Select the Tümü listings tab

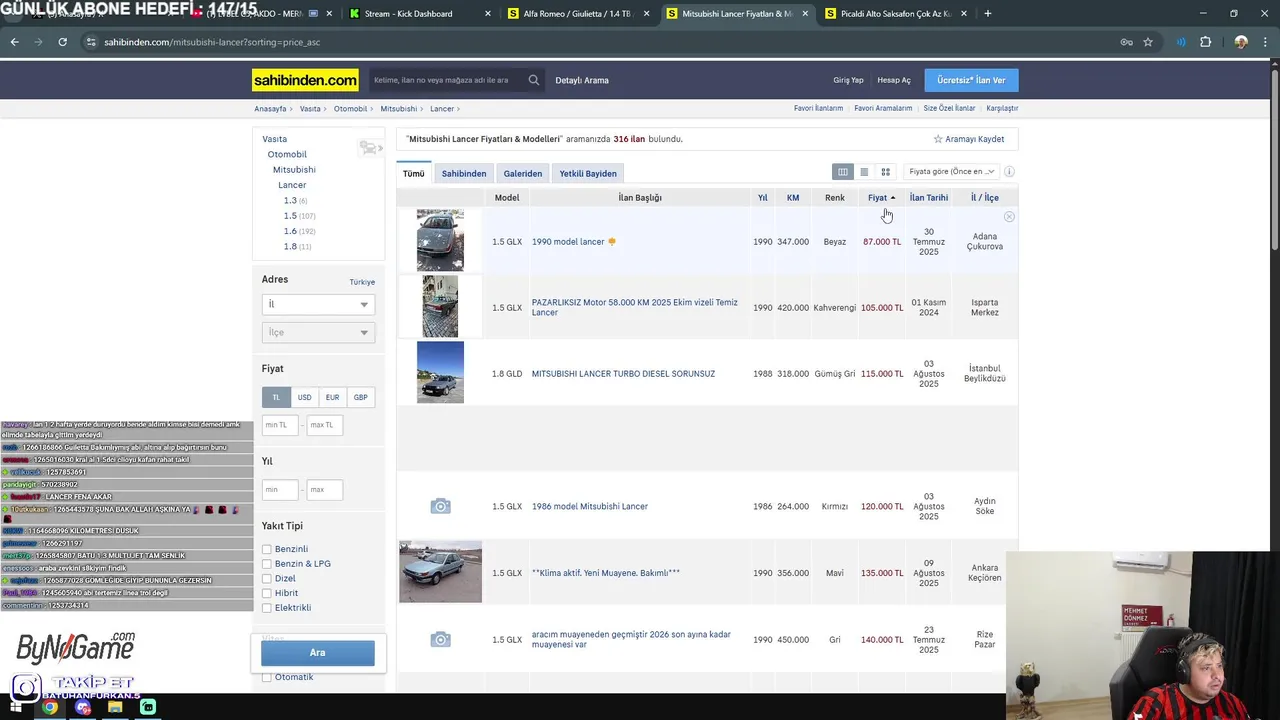point(414,173)
